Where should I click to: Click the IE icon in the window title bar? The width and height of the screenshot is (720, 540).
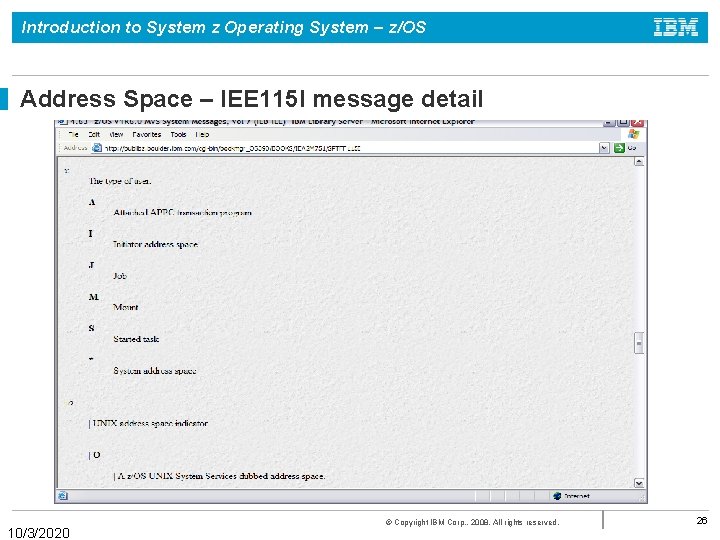tap(63, 122)
